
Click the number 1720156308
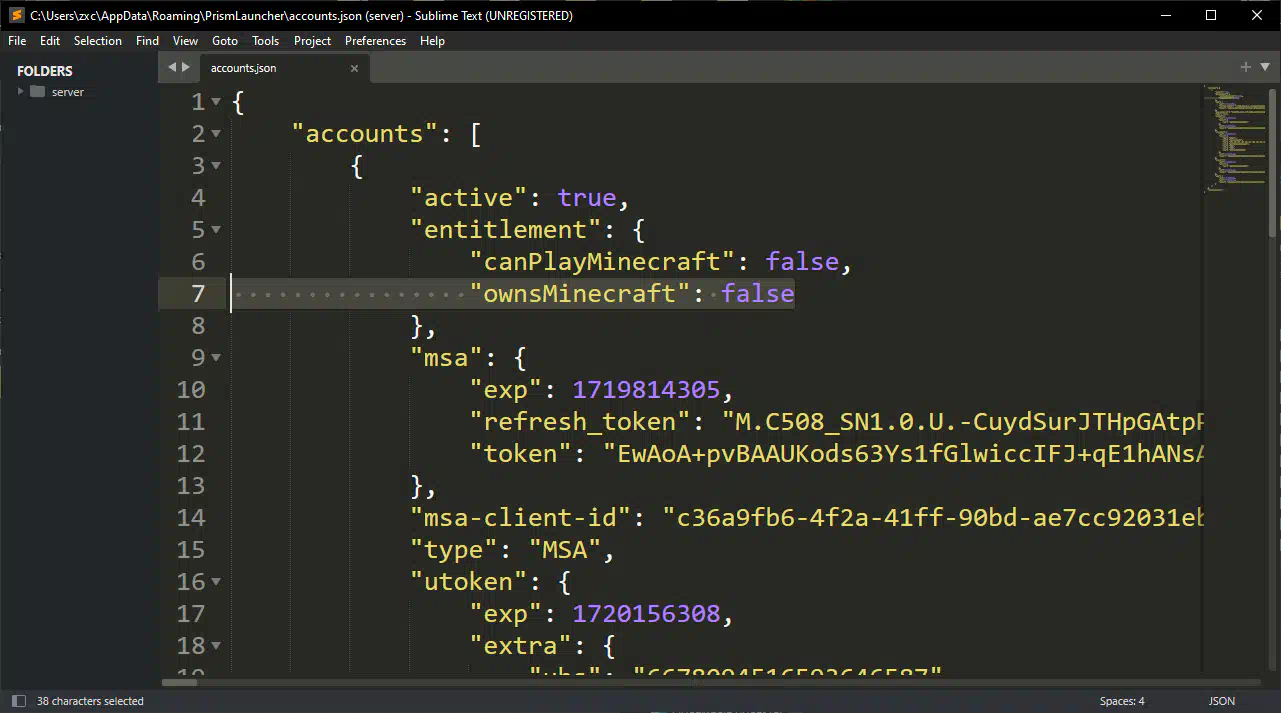coord(646,614)
